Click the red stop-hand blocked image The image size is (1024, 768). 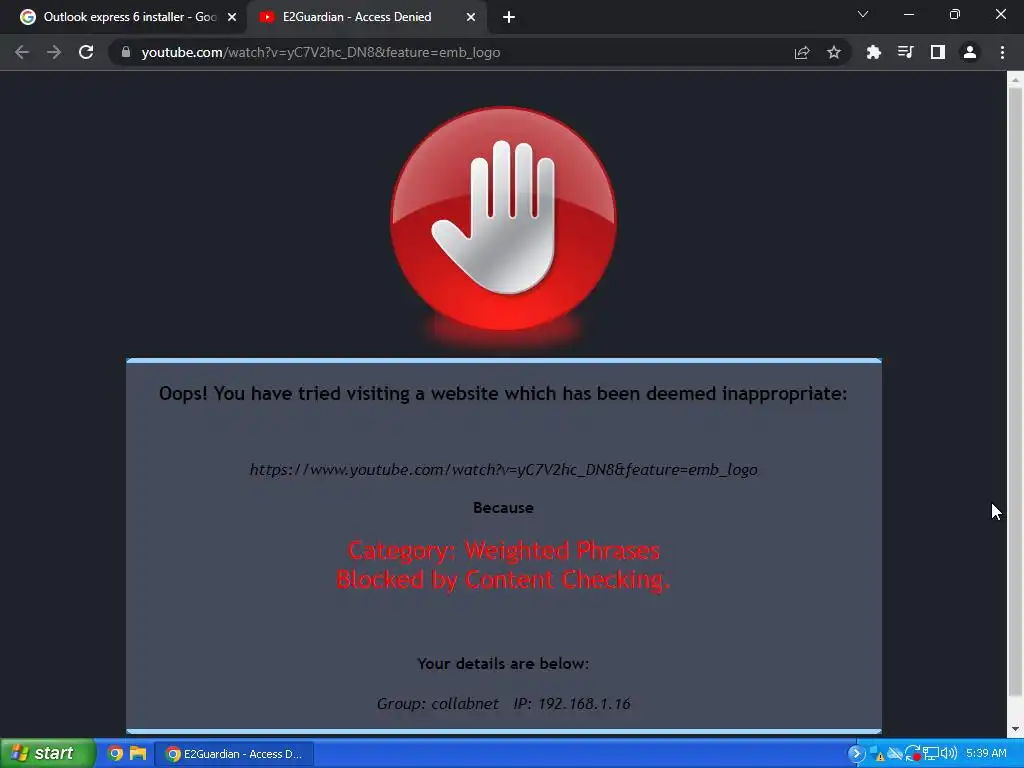click(503, 219)
